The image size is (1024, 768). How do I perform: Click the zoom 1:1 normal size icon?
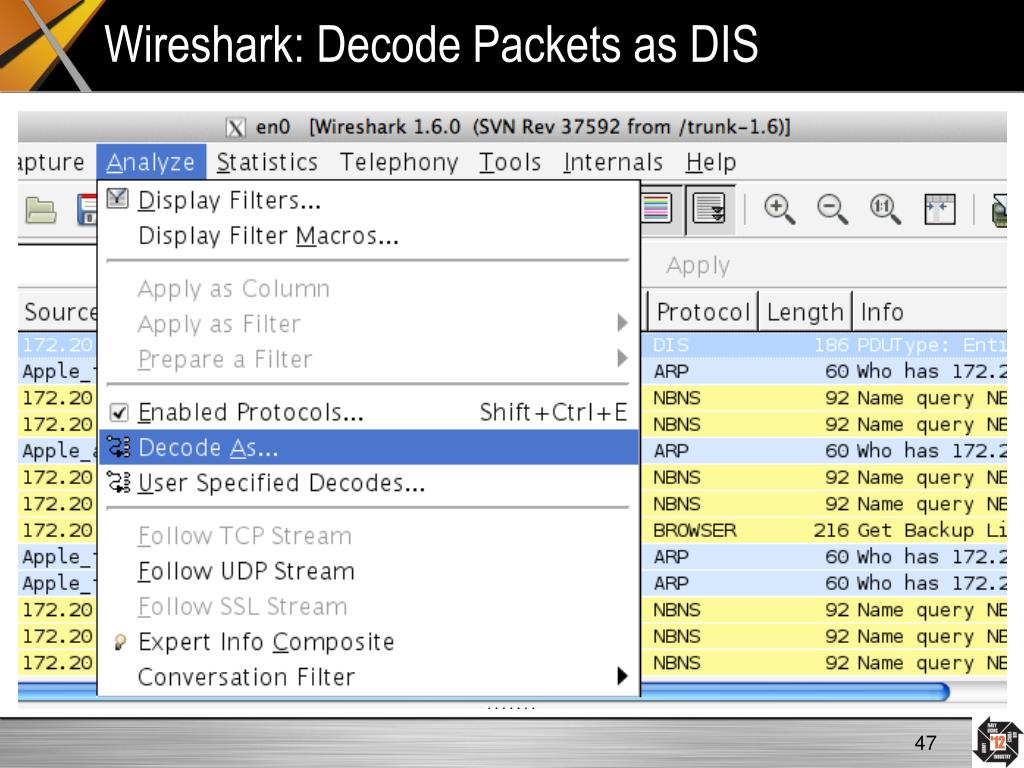pos(885,210)
